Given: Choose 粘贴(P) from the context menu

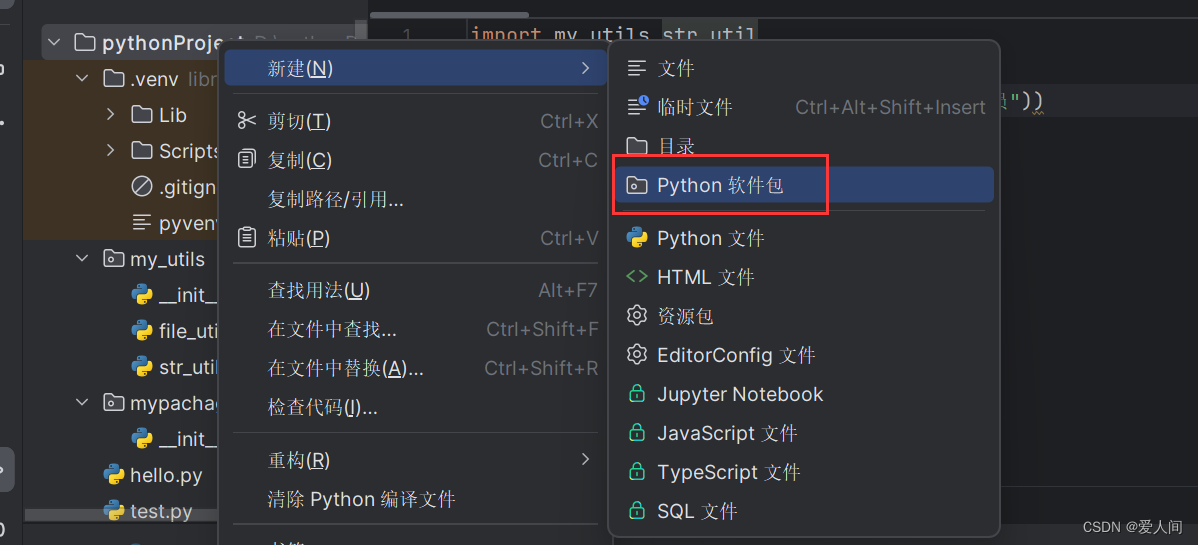Looking at the screenshot, I should (x=416, y=238).
